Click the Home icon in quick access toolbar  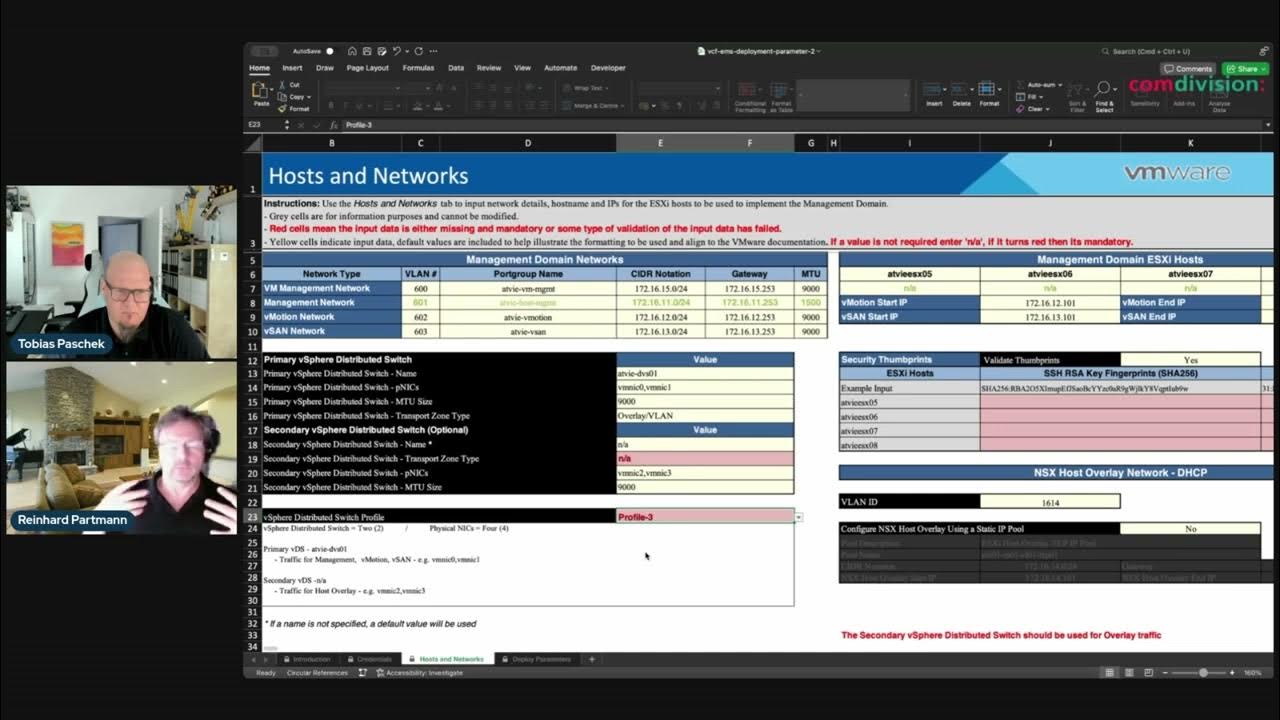[x=352, y=51]
